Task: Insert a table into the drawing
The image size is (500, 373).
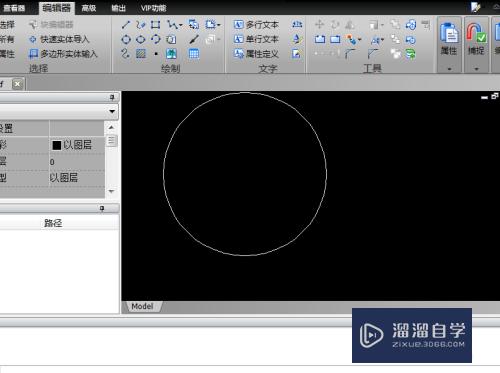Action: coord(194,54)
